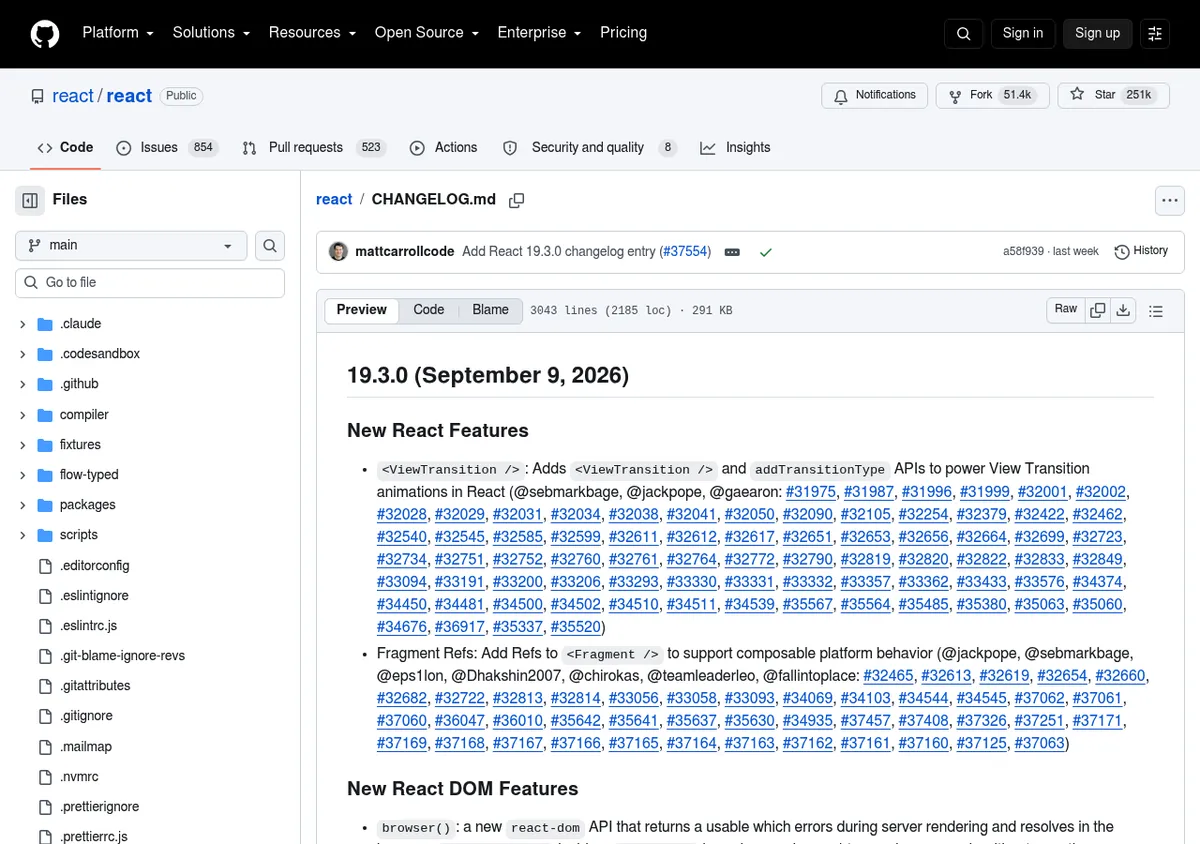The height and width of the screenshot is (844, 1200).
Task: Select the Code tab
Action: tap(65, 147)
